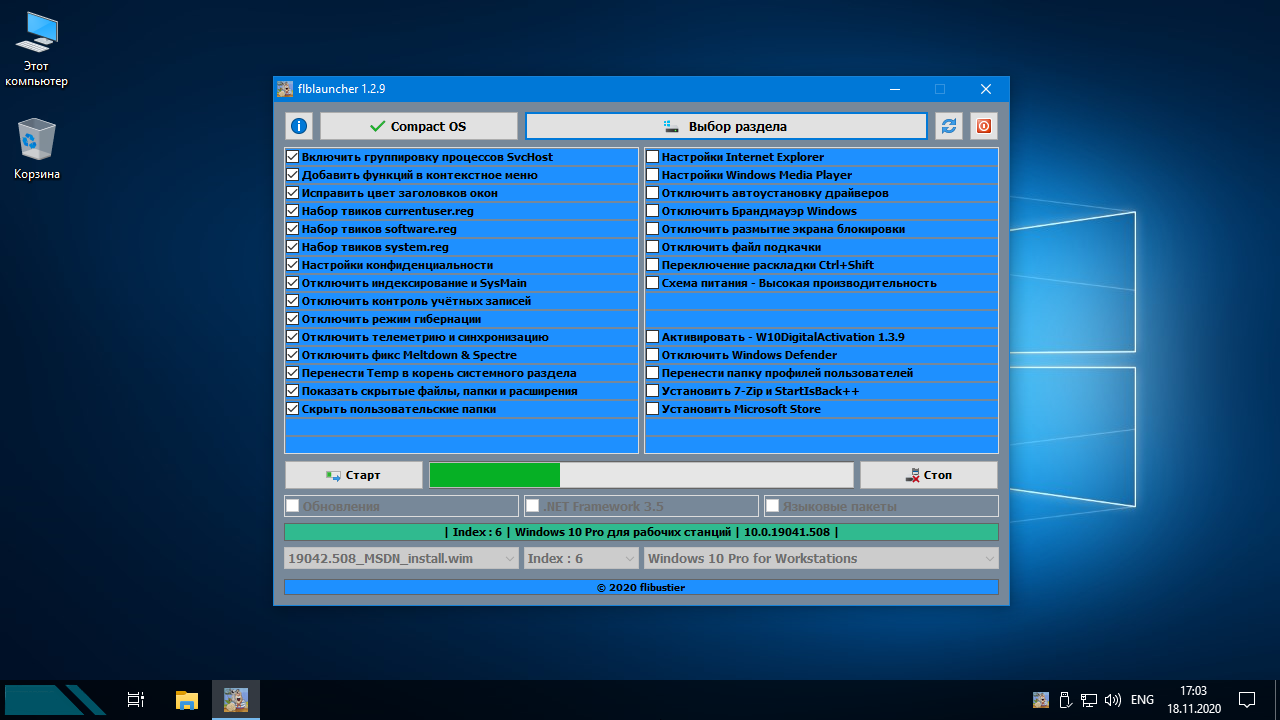Viewport: 1280px width, 720px height.
Task: Open the blue info button in flblauncher
Action: (299, 126)
